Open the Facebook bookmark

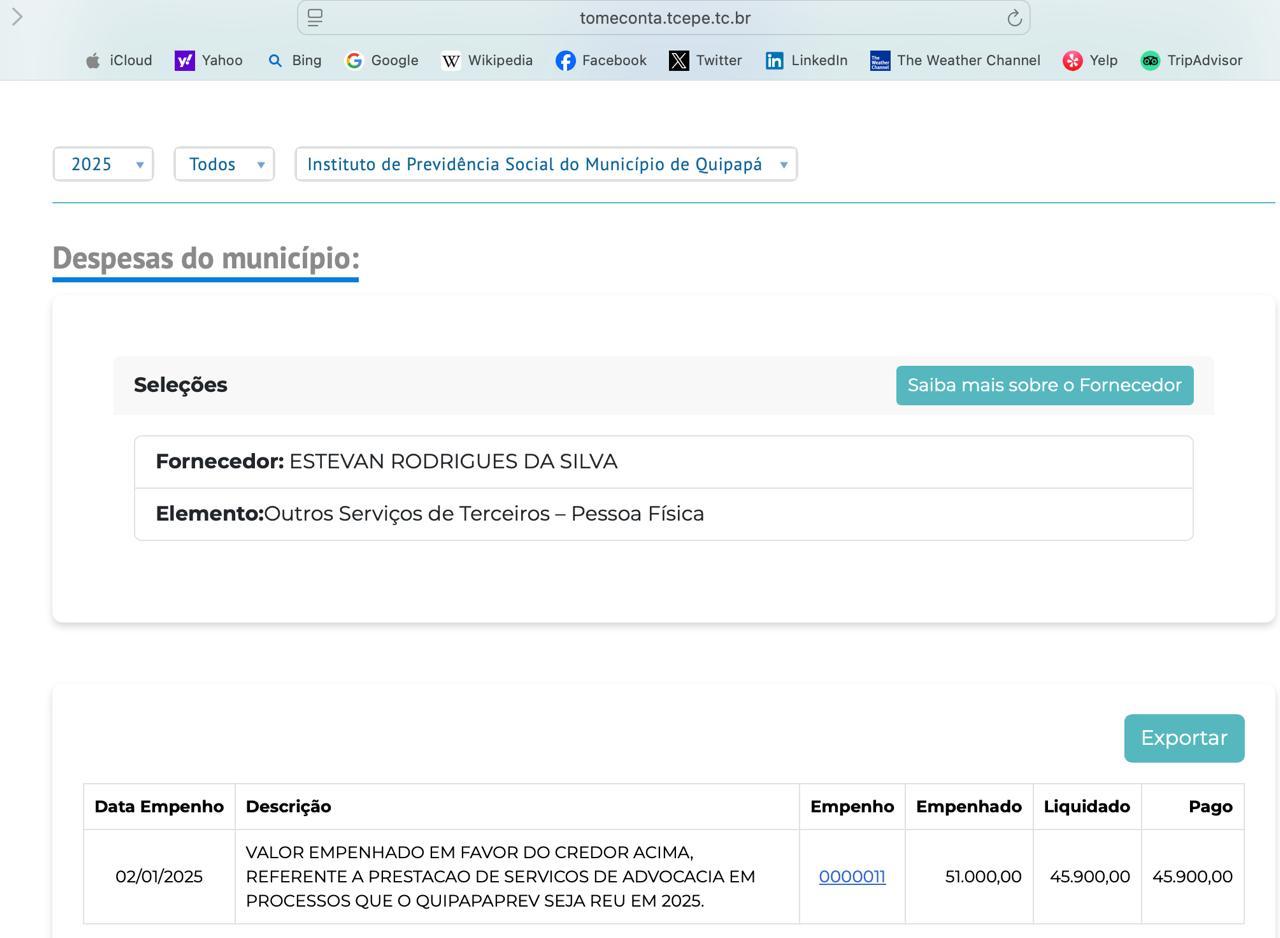601,61
